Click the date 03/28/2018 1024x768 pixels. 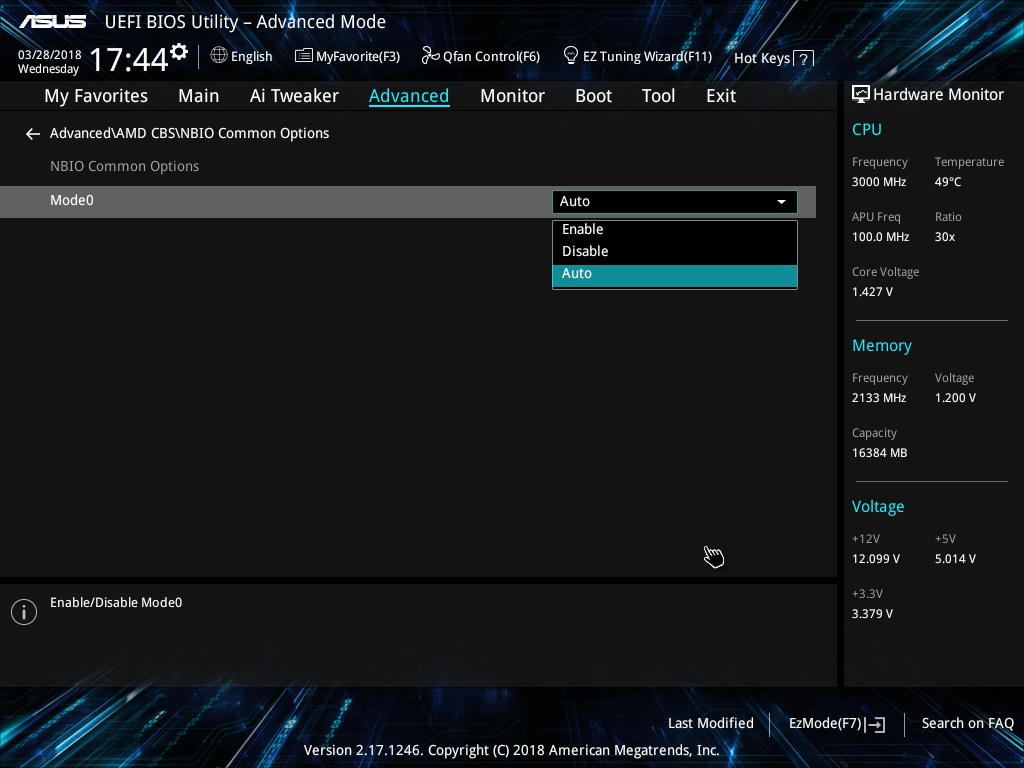pyautogui.click(x=50, y=55)
